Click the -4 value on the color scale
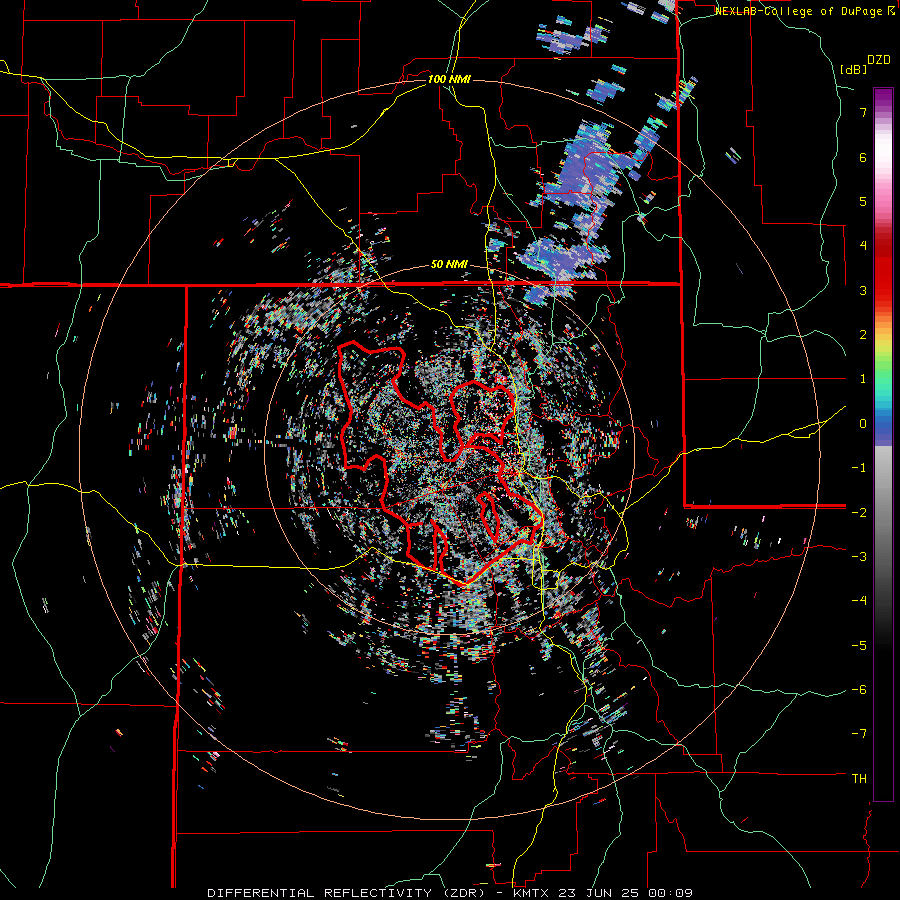Viewport: 900px width, 900px height. tap(859, 601)
